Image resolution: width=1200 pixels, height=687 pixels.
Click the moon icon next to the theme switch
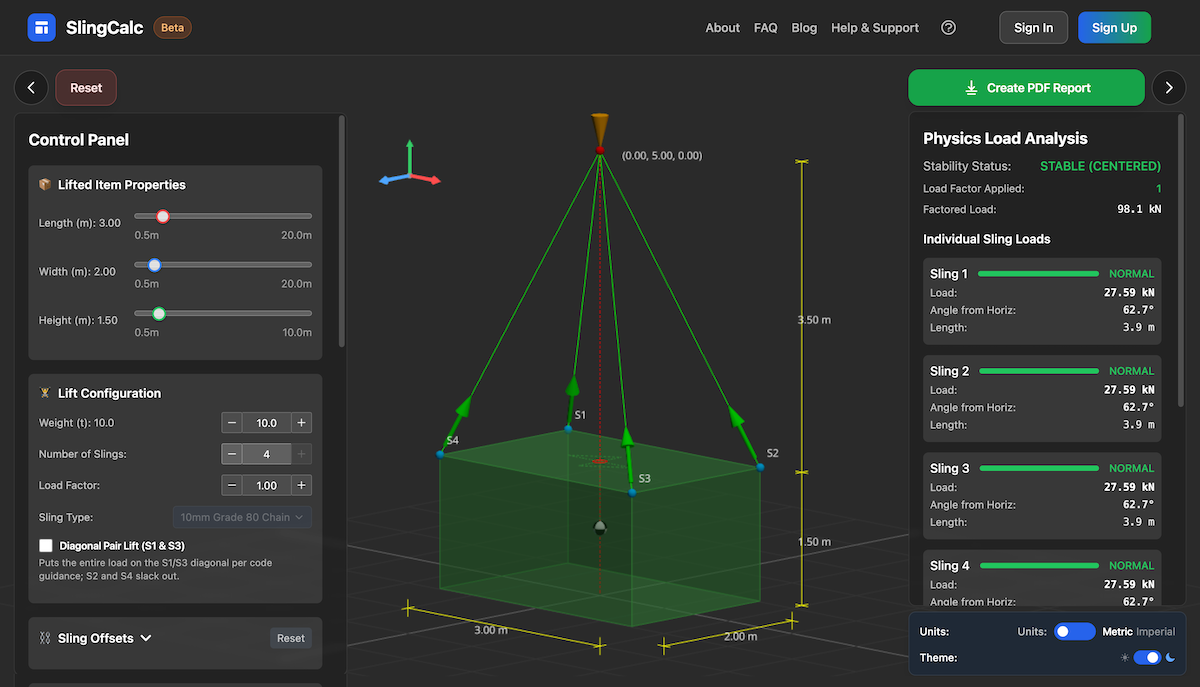(1170, 657)
